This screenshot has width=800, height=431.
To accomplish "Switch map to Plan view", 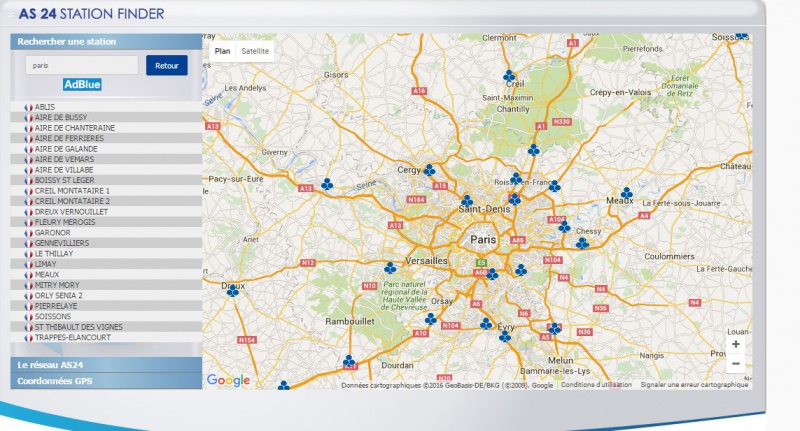I will tap(222, 51).
